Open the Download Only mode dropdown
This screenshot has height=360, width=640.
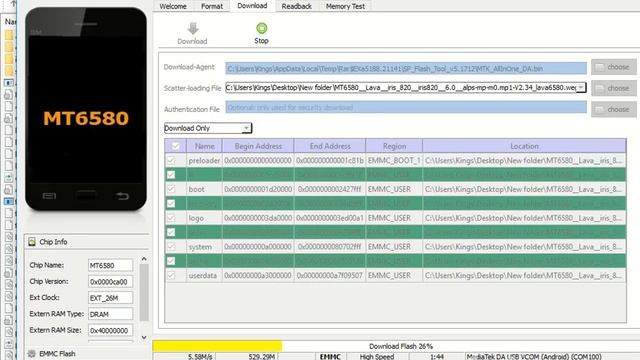(208, 128)
